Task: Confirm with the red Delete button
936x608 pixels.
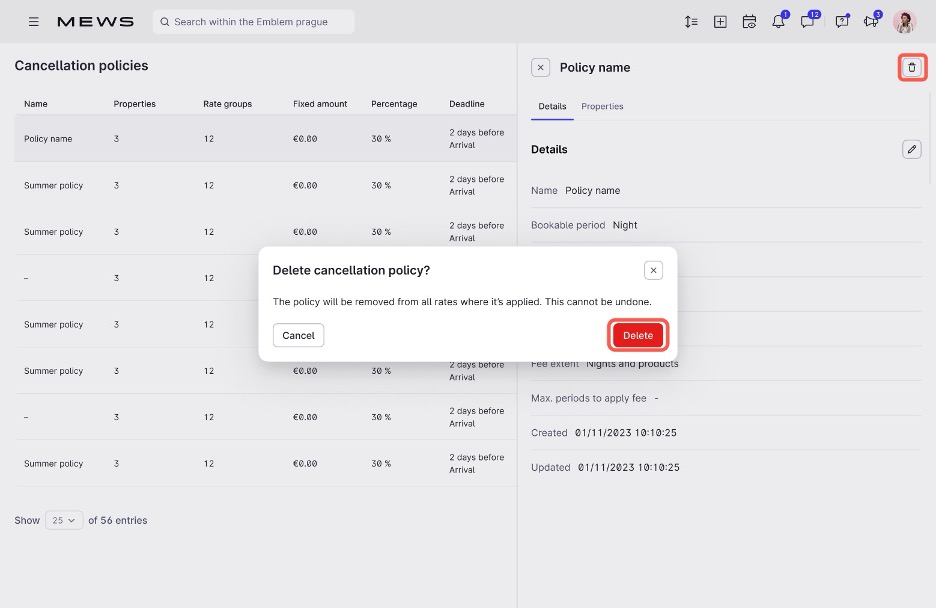Action: (x=638, y=335)
